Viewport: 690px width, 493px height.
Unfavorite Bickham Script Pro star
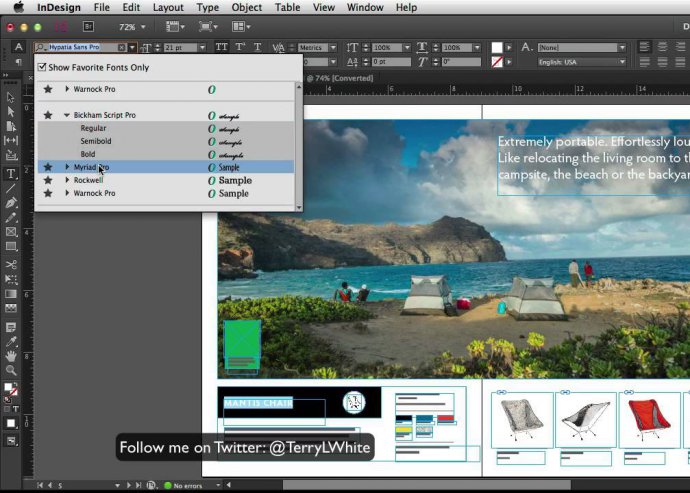coord(48,115)
